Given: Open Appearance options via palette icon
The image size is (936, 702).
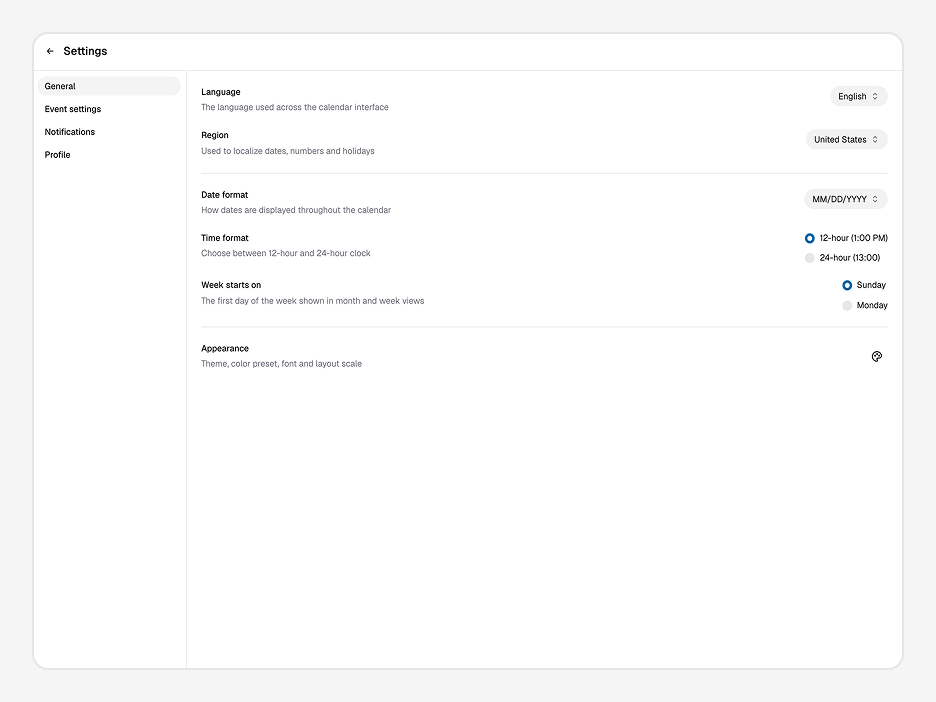Looking at the screenshot, I should (876, 356).
